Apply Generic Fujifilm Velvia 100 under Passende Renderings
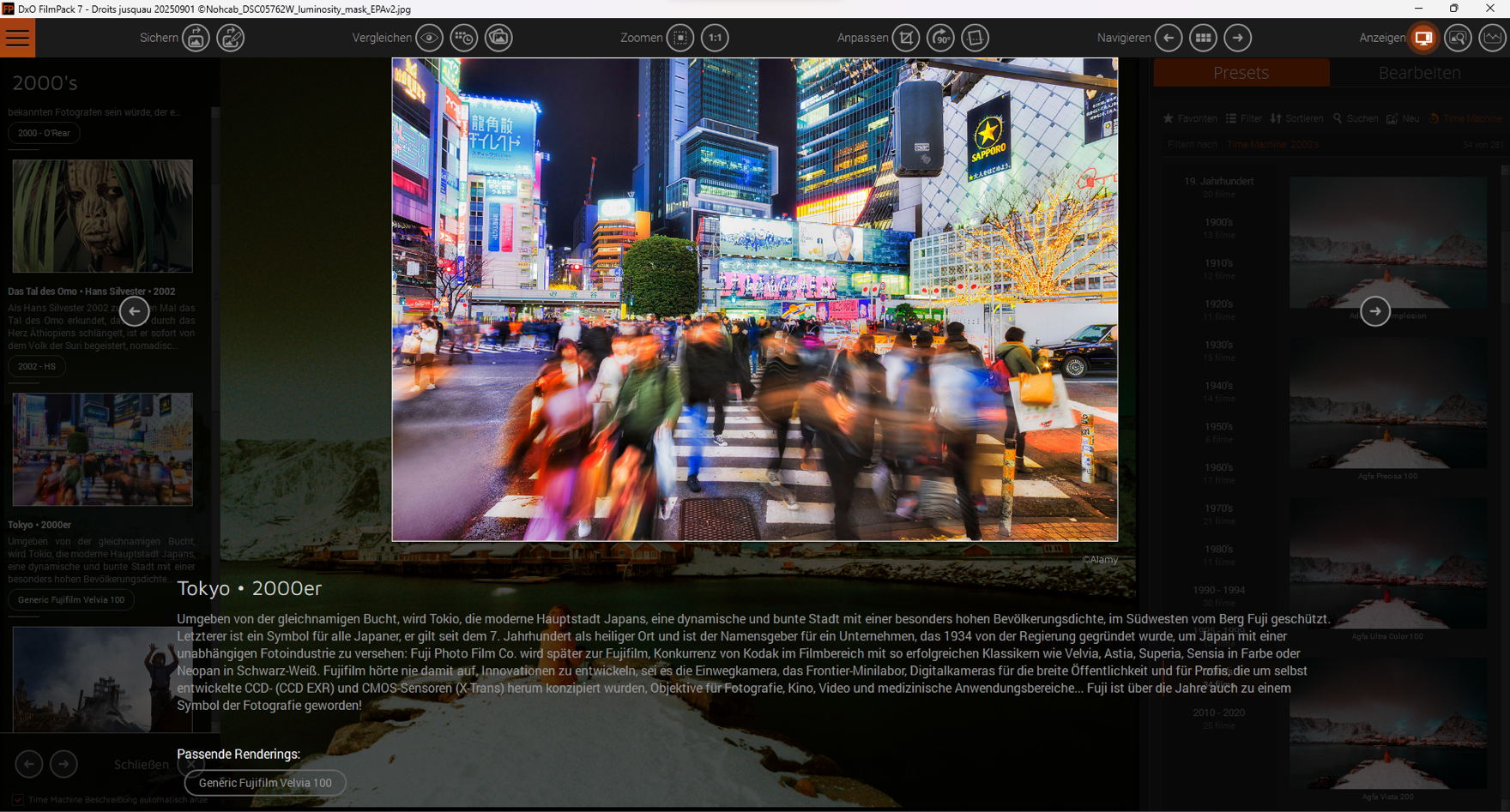 [265, 783]
